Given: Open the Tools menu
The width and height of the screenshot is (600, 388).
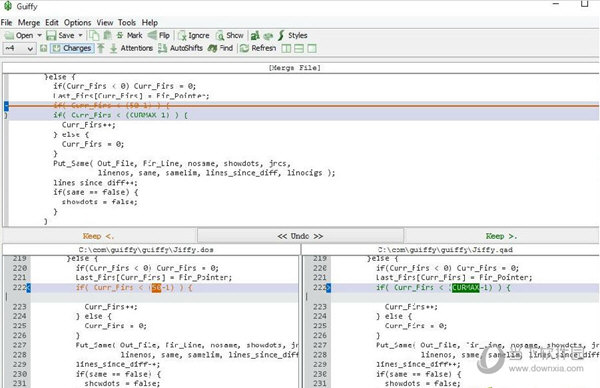Looking at the screenshot, I should (x=127, y=23).
